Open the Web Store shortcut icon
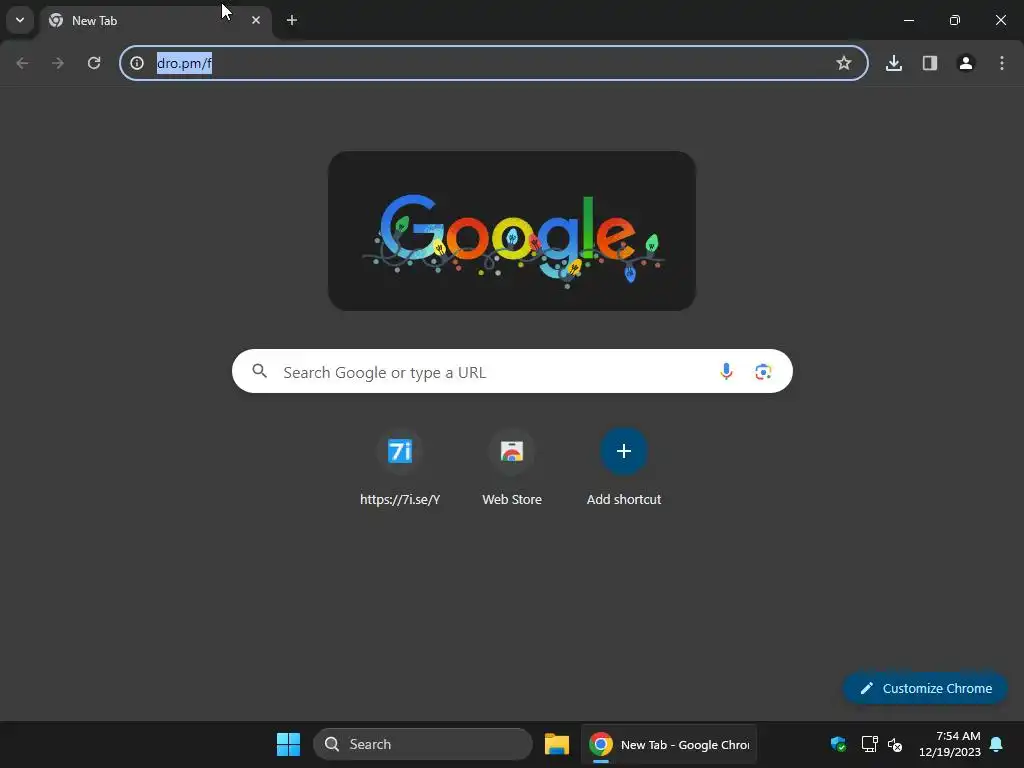This screenshot has height=768, width=1024. 512,451
